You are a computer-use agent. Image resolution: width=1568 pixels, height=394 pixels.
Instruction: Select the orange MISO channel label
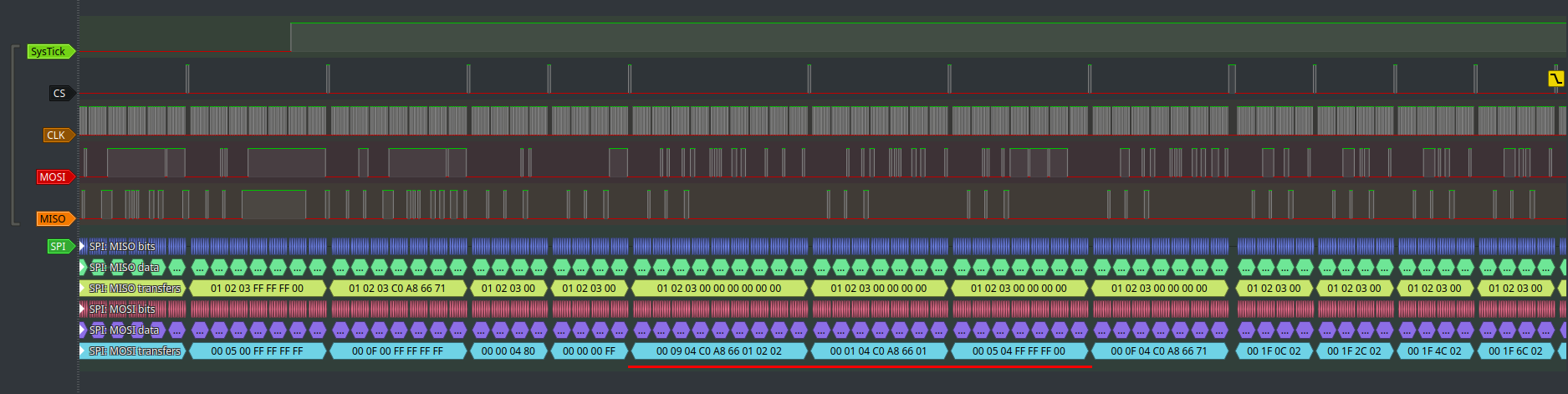pos(54,219)
